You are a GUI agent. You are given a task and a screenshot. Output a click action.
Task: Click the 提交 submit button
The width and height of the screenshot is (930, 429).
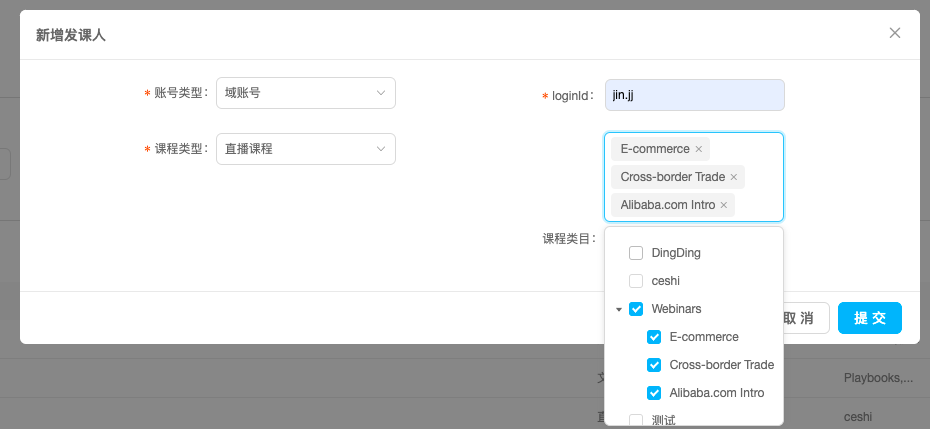pos(870,318)
